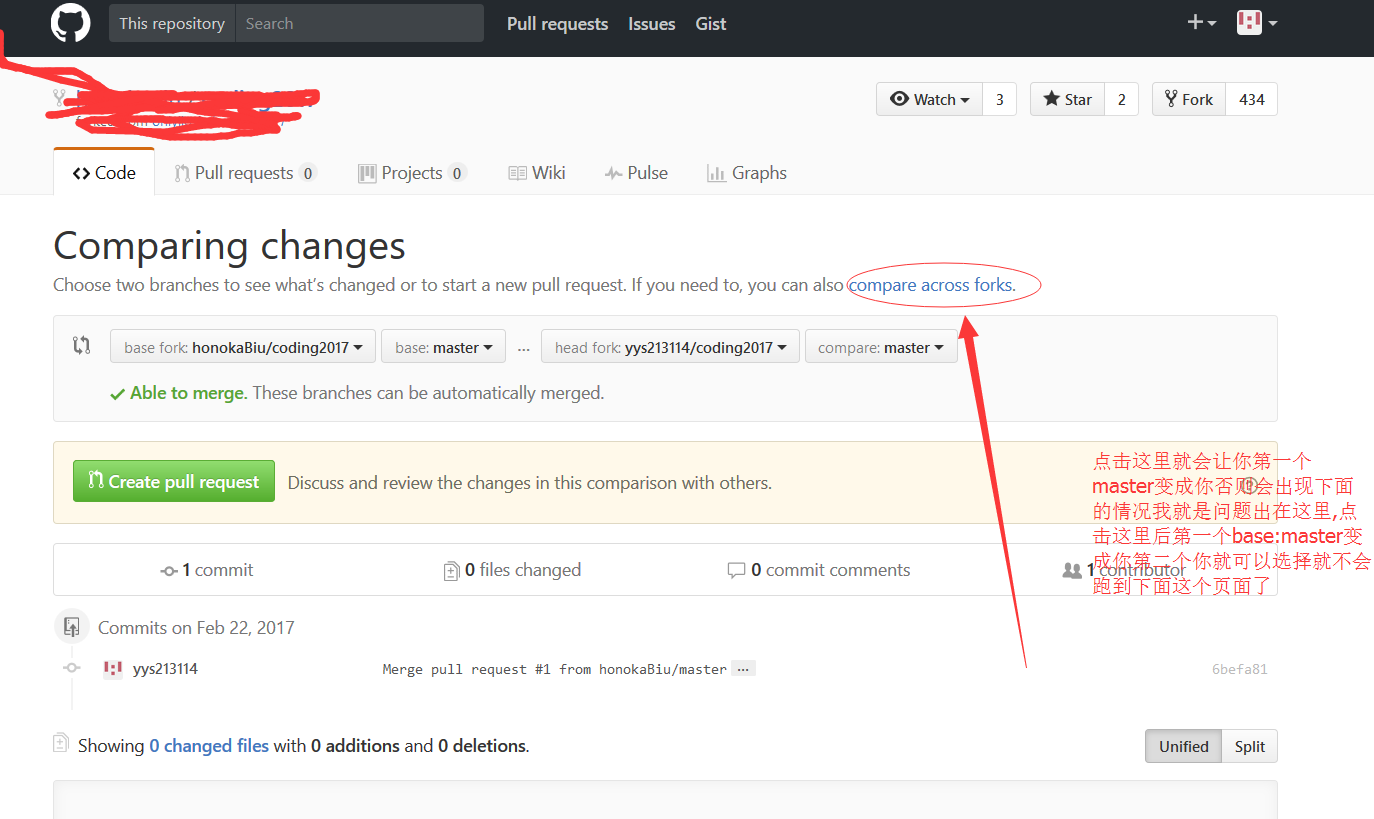
Task: Click the comment bubble icon beside commit comments
Action: (736, 570)
